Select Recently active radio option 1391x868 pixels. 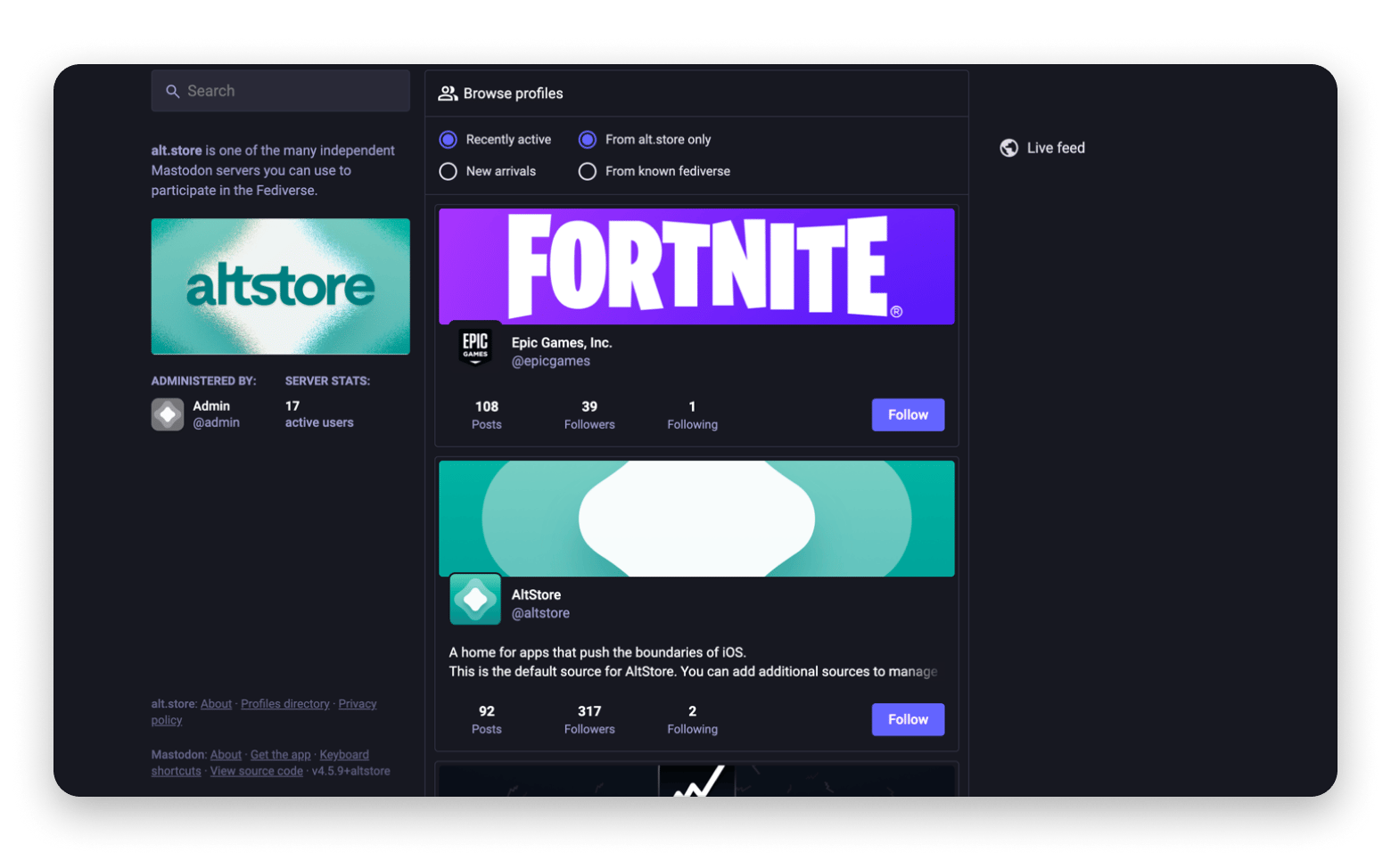(449, 140)
